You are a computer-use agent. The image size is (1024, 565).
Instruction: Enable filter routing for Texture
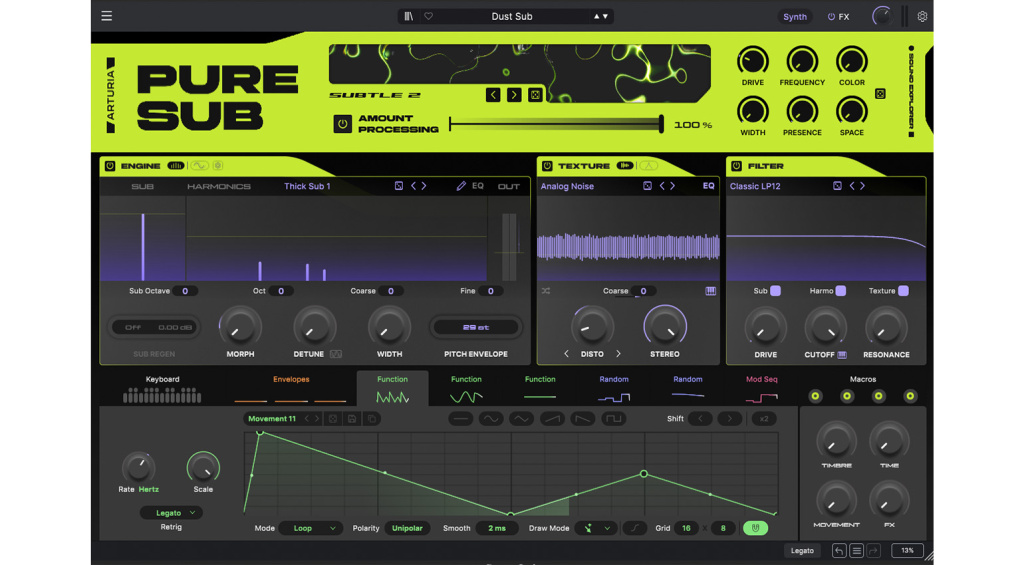(x=903, y=291)
